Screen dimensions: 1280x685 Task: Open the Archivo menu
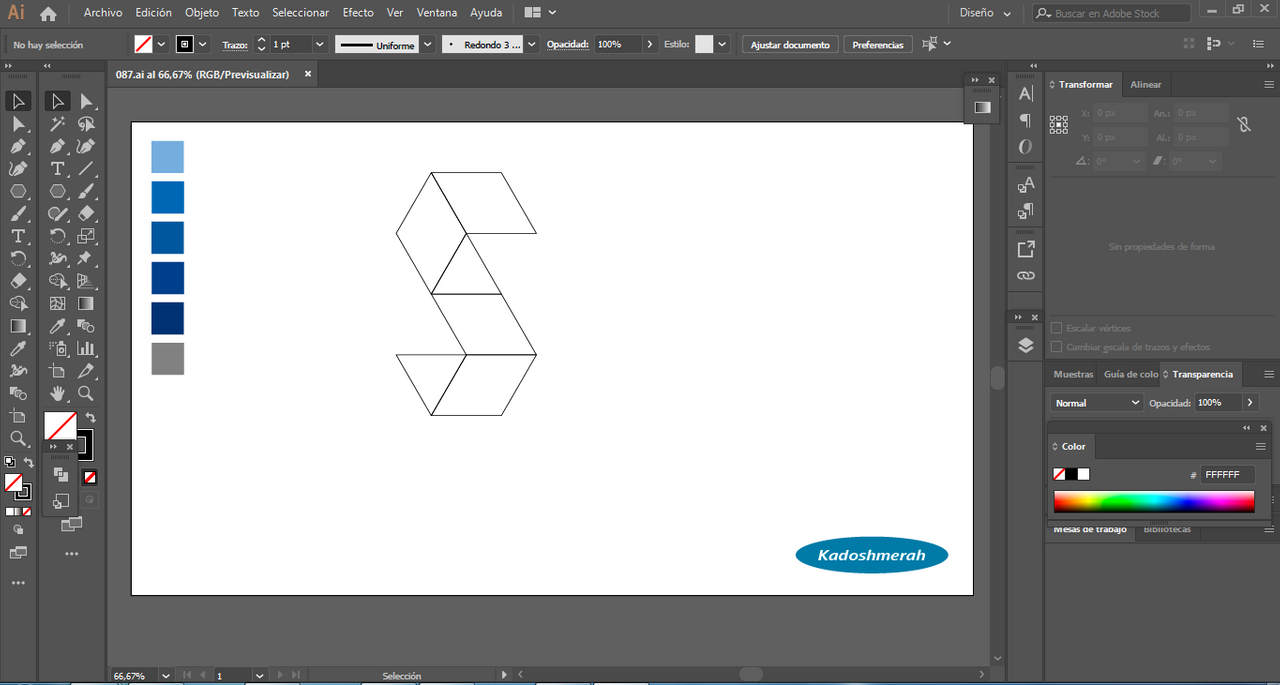pos(103,13)
